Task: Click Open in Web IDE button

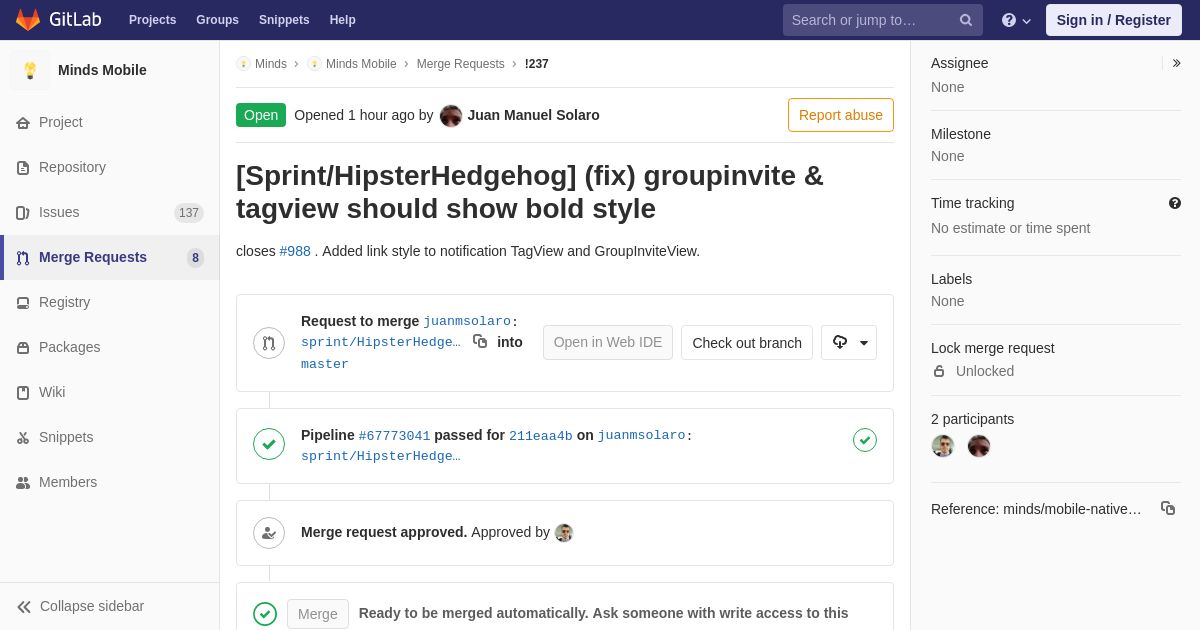Action: 608,343
